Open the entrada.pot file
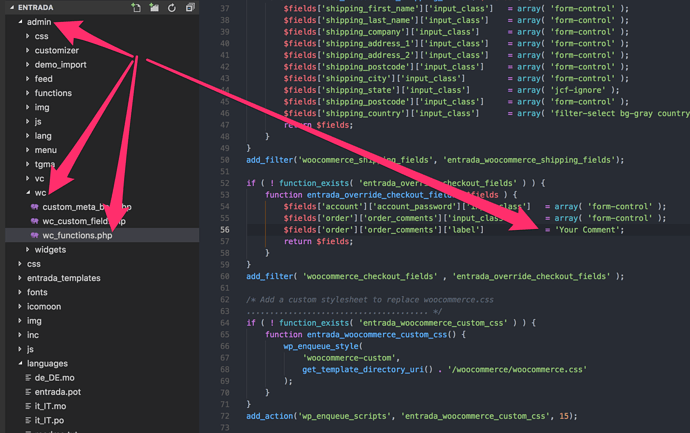The width and height of the screenshot is (690, 433). click(58, 392)
